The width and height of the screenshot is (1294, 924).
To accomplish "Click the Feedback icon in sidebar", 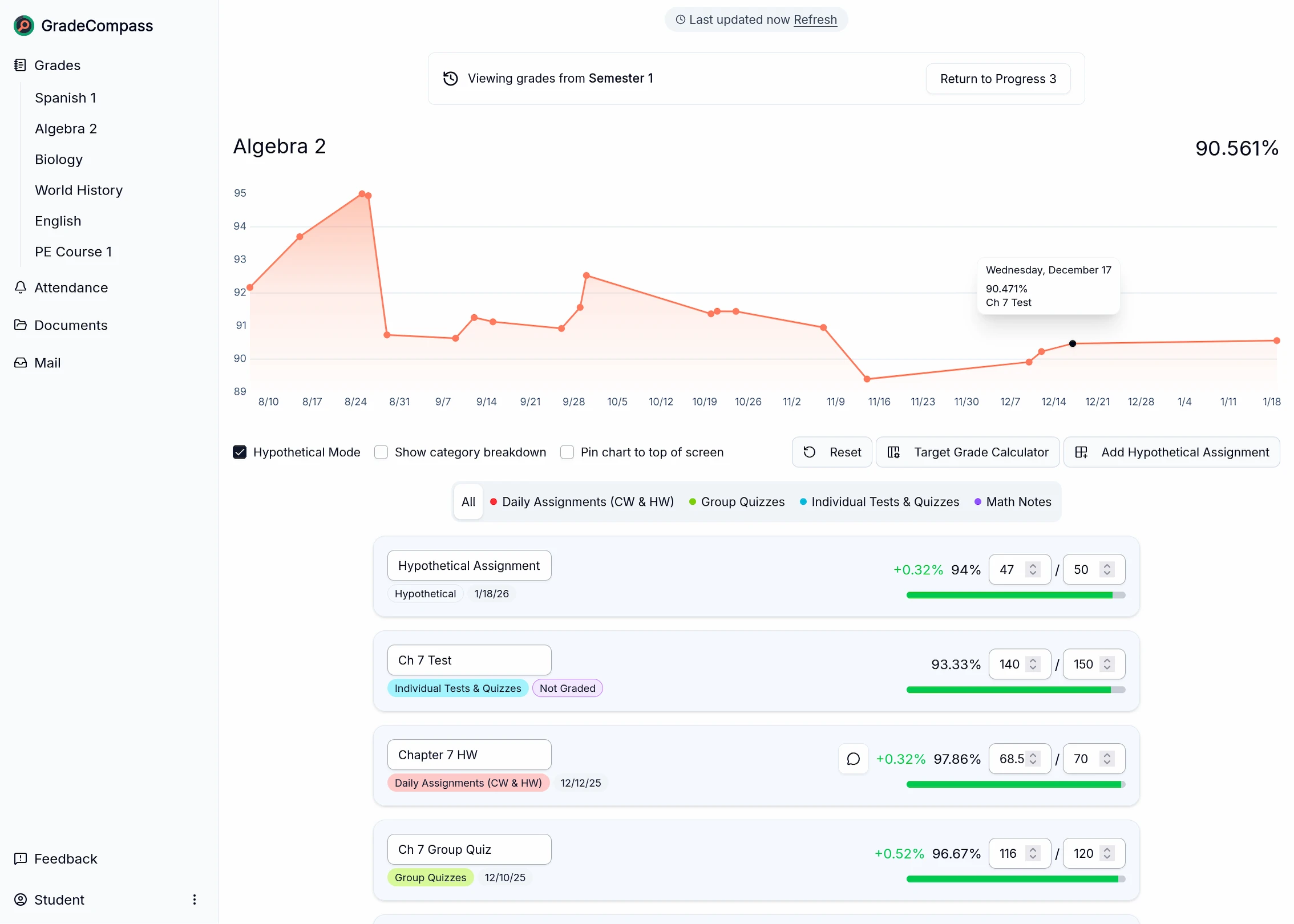I will coord(21,858).
